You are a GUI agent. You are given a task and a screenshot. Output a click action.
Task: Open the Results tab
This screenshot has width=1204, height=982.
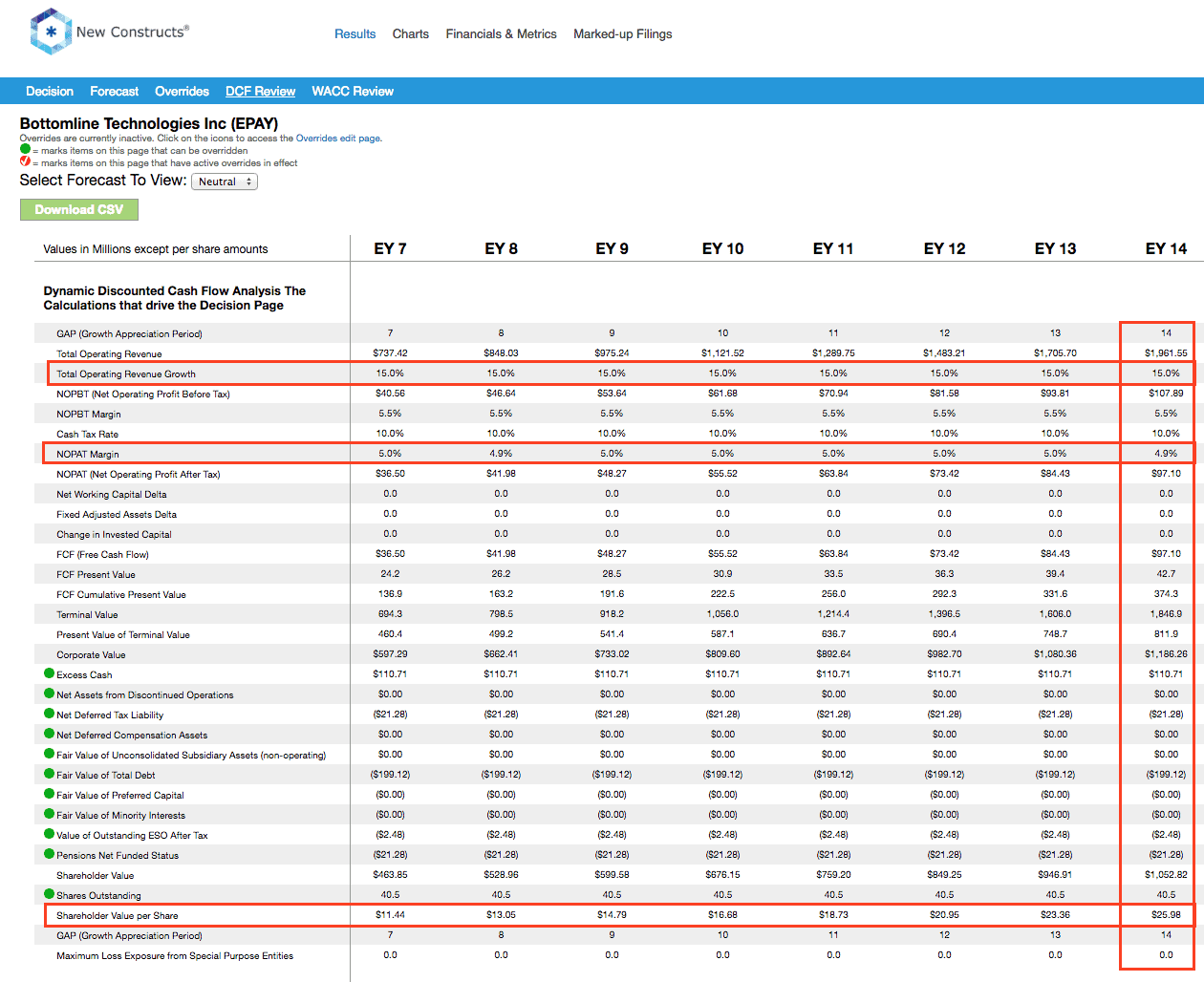(x=355, y=33)
